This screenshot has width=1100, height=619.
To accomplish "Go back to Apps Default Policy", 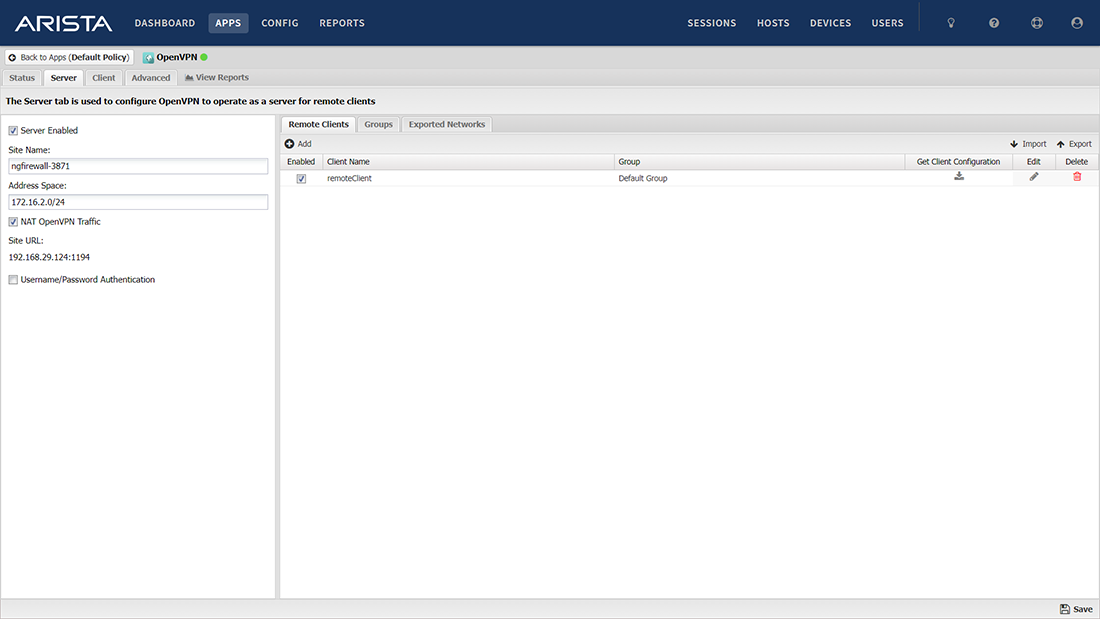I will [x=69, y=58].
